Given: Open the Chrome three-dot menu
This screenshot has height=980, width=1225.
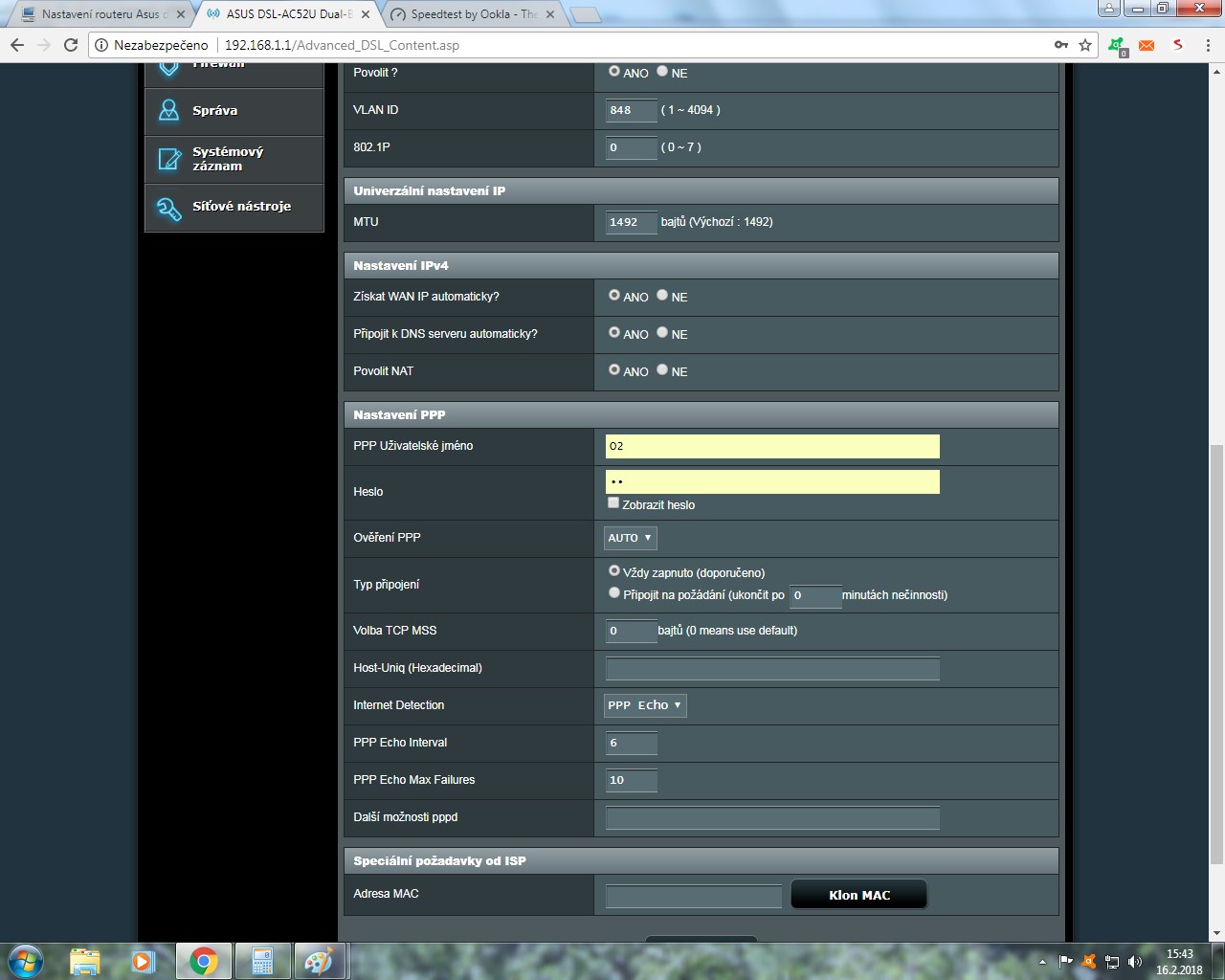Looking at the screenshot, I should click(x=1208, y=45).
